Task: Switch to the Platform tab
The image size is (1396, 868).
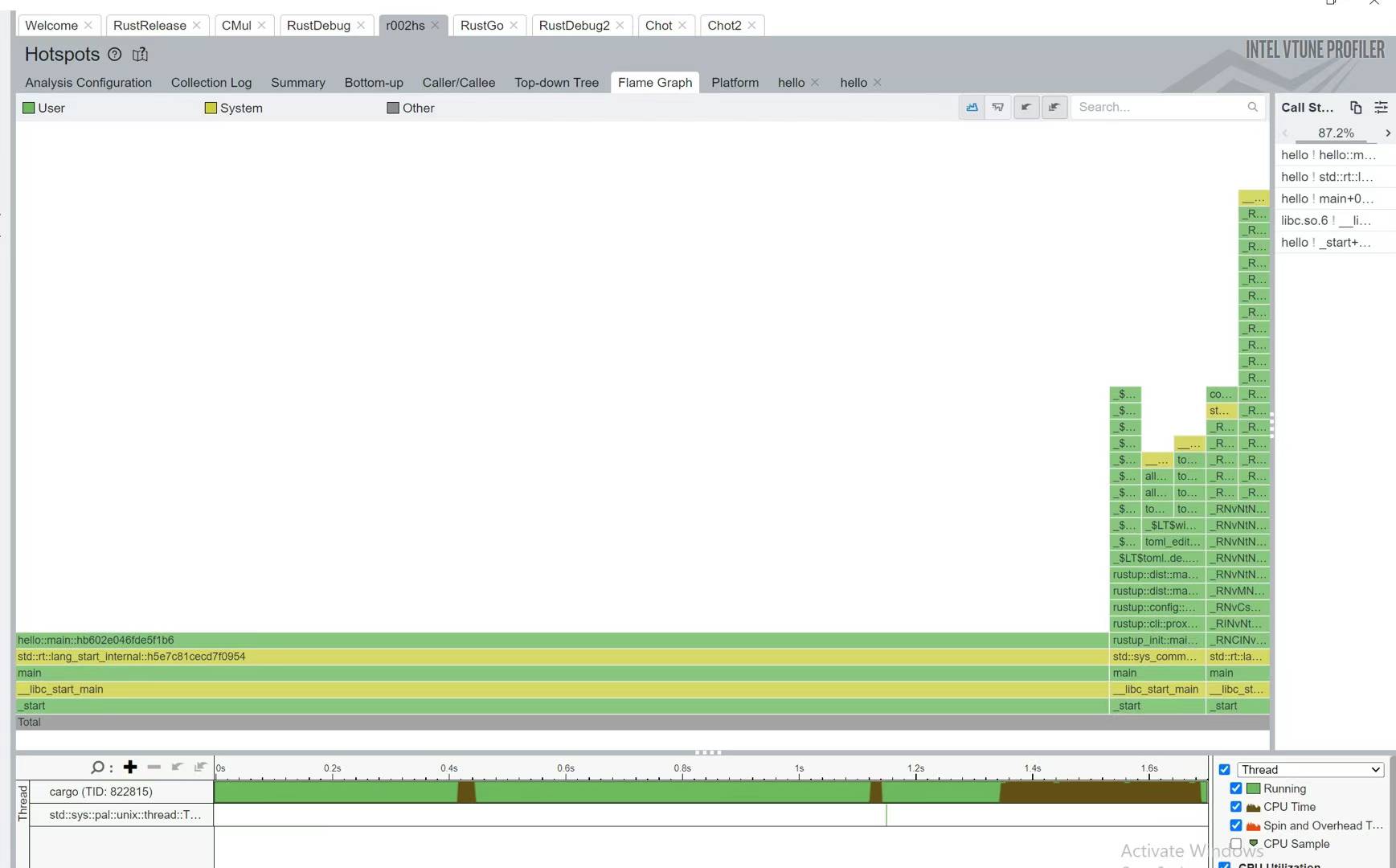Action: tap(735, 83)
